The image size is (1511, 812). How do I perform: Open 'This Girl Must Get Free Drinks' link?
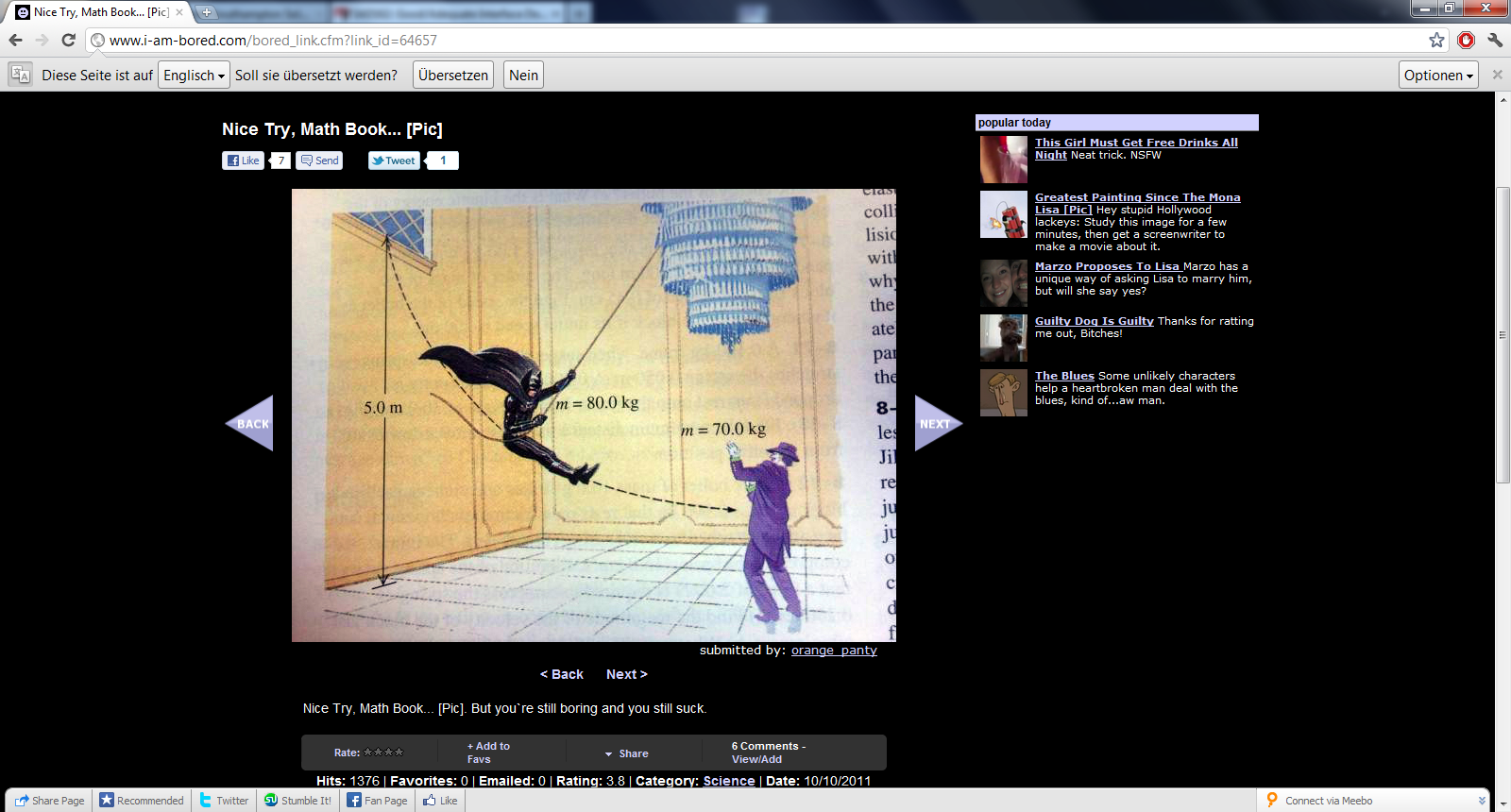point(1136,148)
